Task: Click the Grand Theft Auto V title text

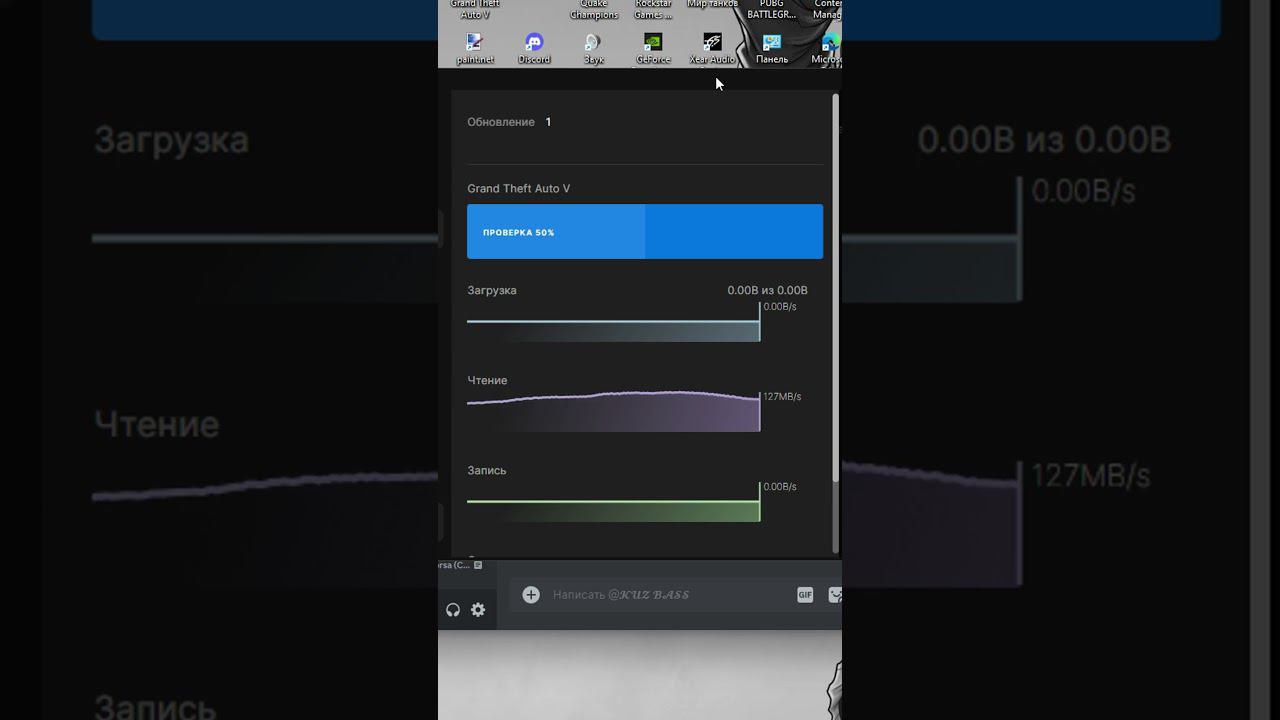Action: pyautogui.click(x=518, y=189)
